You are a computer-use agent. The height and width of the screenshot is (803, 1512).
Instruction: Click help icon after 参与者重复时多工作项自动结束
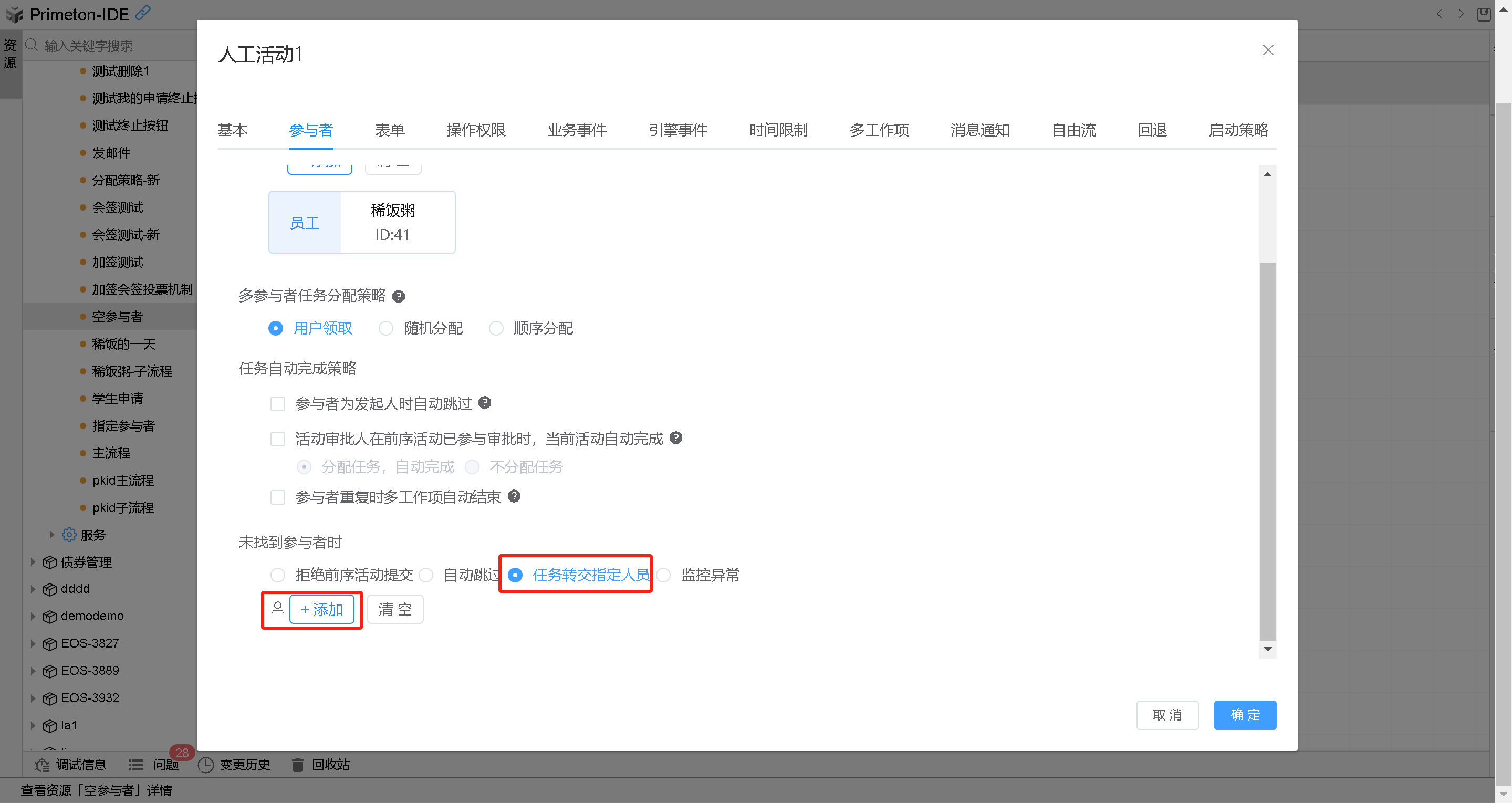point(514,497)
